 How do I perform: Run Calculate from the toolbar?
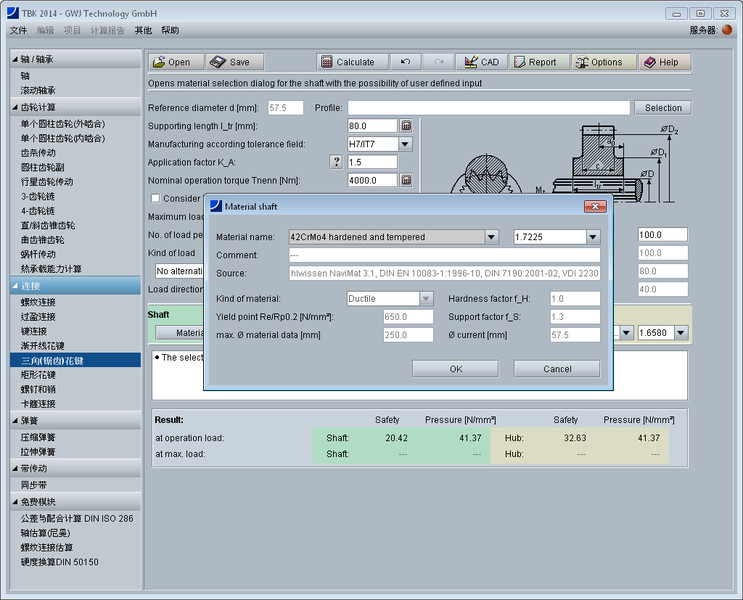pyautogui.click(x=351, y=62)
